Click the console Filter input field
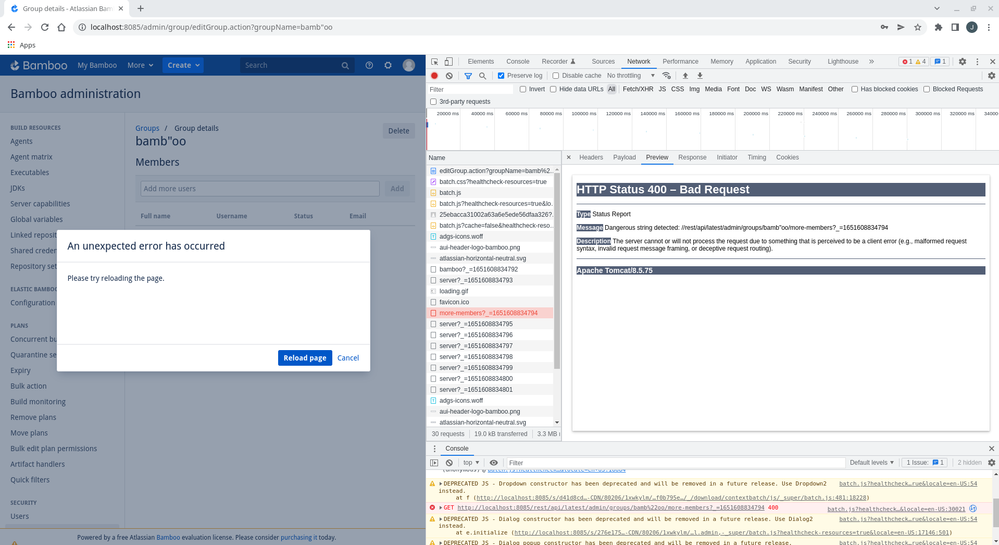 tap(675, 463)
